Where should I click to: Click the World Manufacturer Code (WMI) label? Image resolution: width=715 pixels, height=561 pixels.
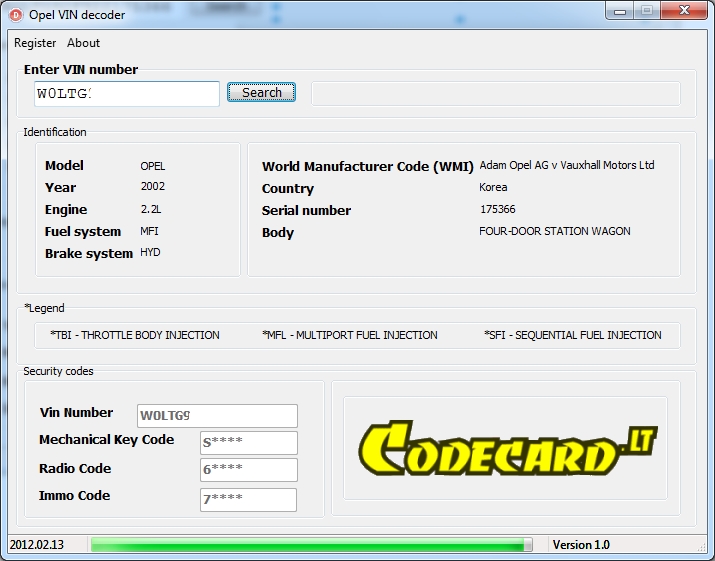point(367,167)
